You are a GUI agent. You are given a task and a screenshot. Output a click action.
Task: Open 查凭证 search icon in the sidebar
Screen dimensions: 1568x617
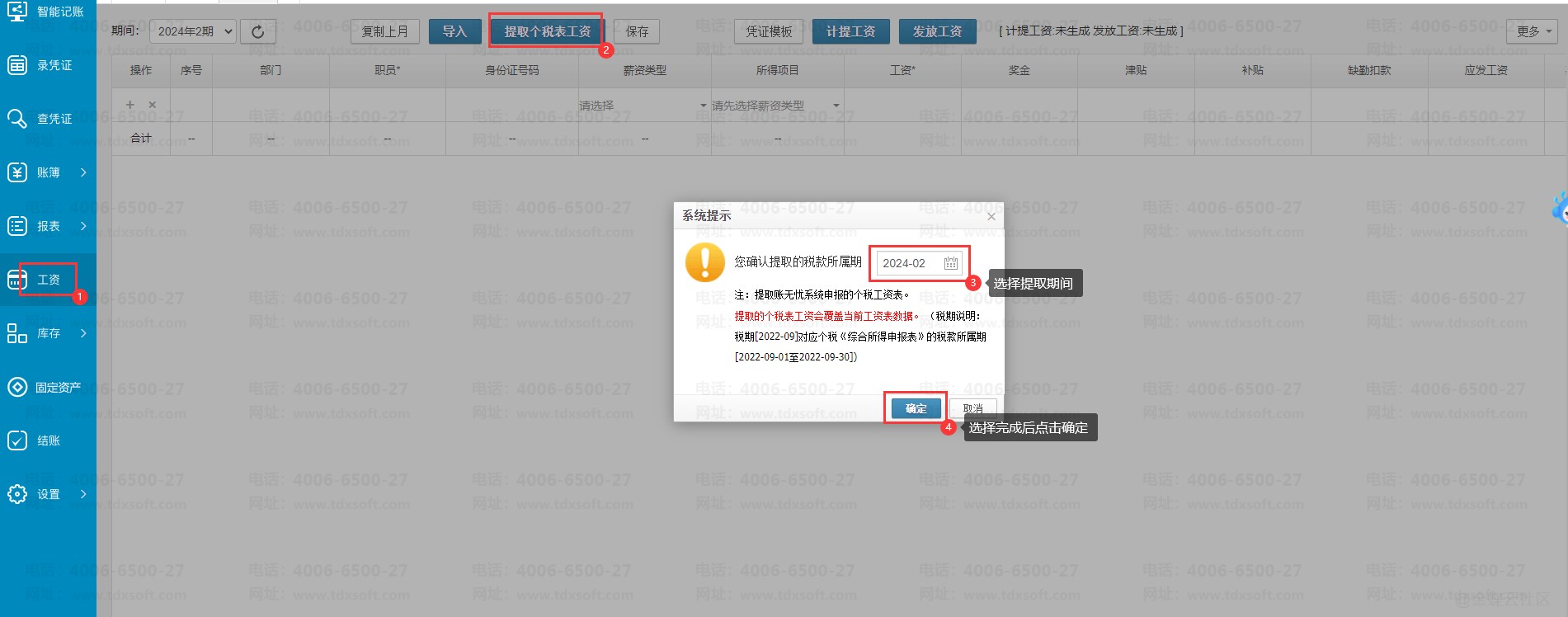click(x=17, y=119)
